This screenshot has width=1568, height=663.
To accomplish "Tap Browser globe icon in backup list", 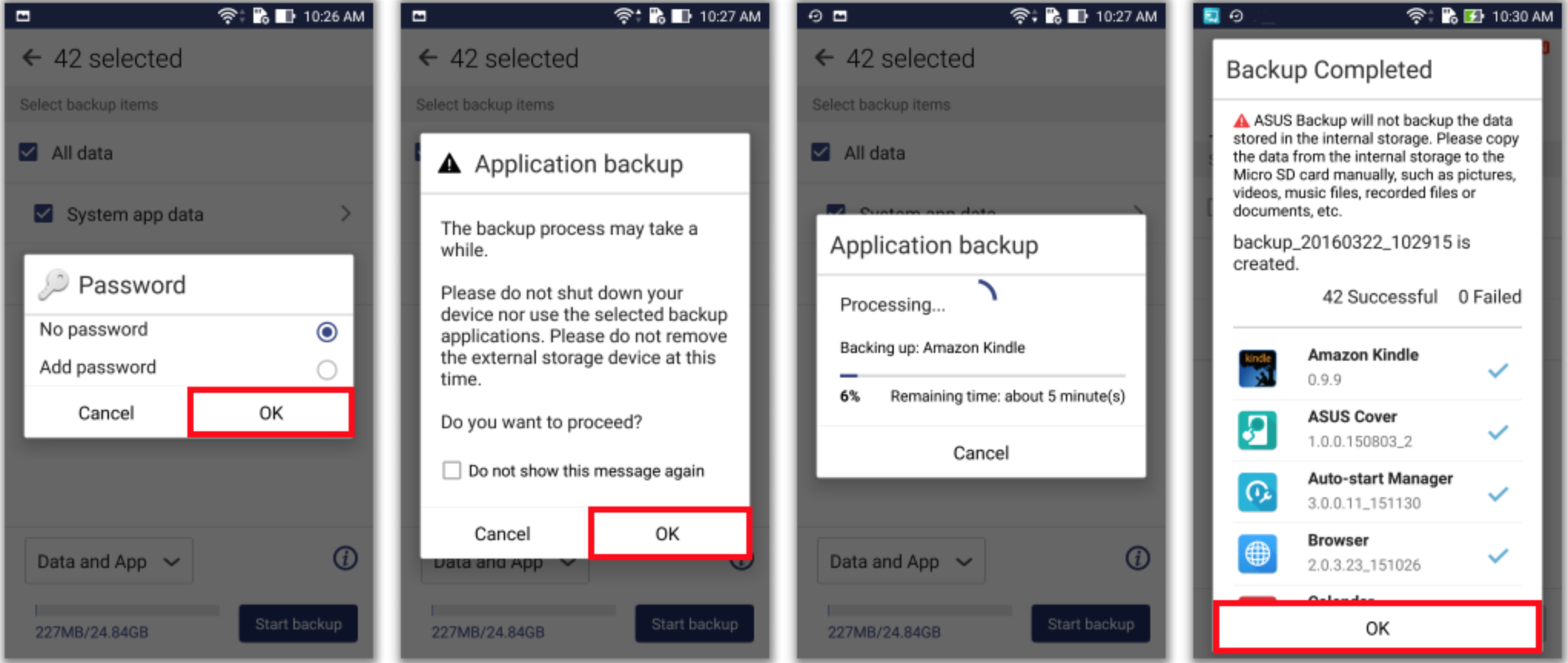I will (x=1257, y=553).
